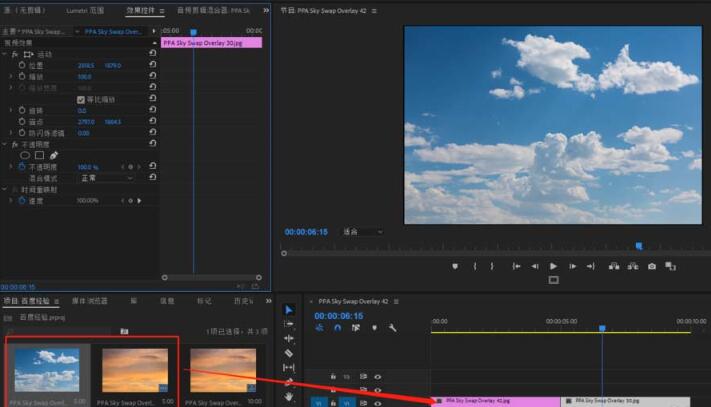
Task: Reset the Position parameter in effect controls
Action: coord(152,65)
